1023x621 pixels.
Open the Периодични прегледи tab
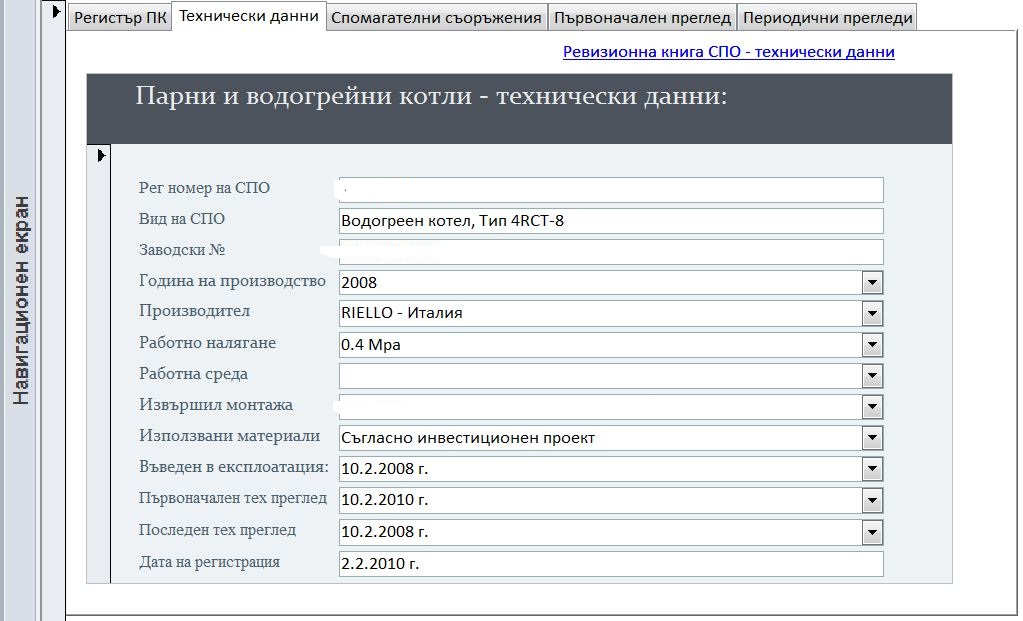[827, 18]
